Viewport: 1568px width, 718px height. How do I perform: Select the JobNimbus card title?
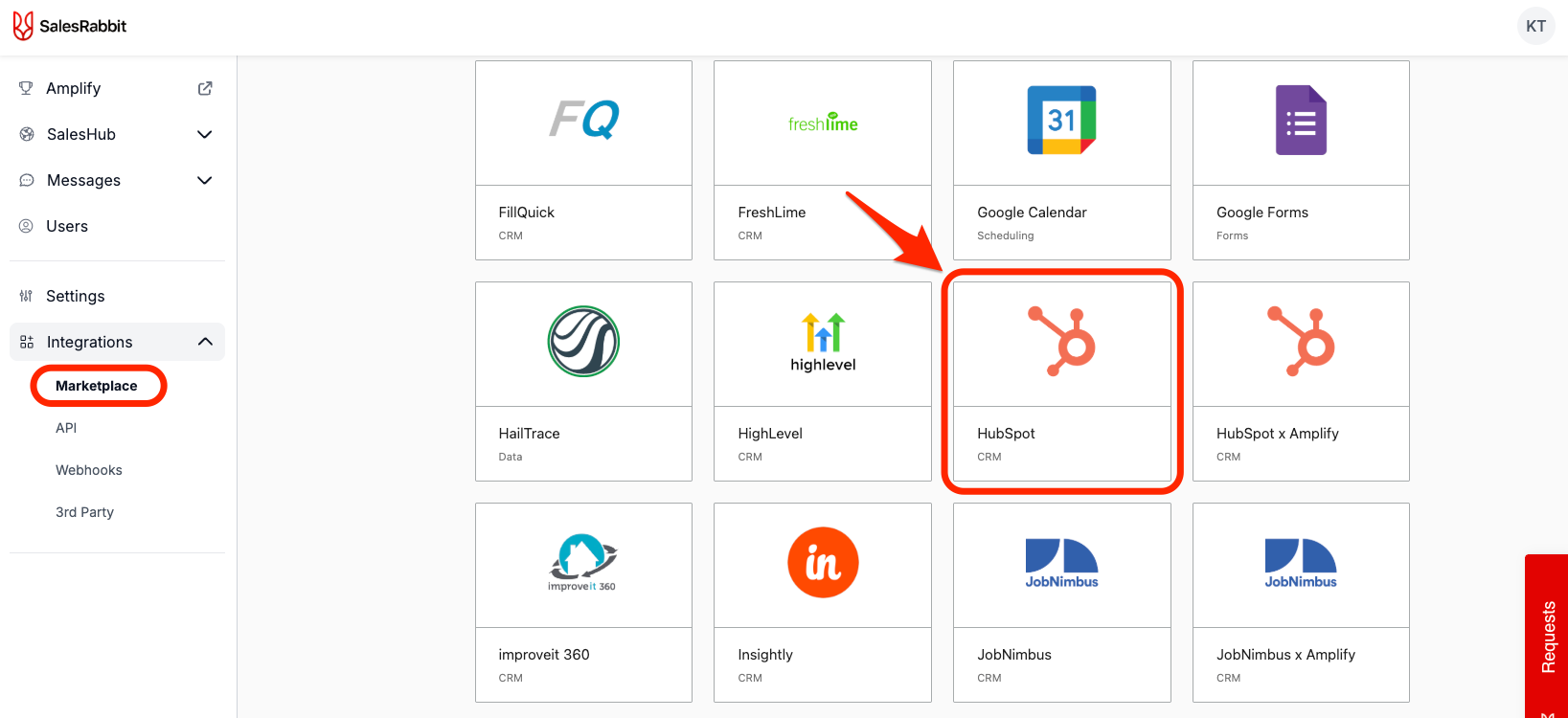pyautogui.click(x=1014, y=655)
